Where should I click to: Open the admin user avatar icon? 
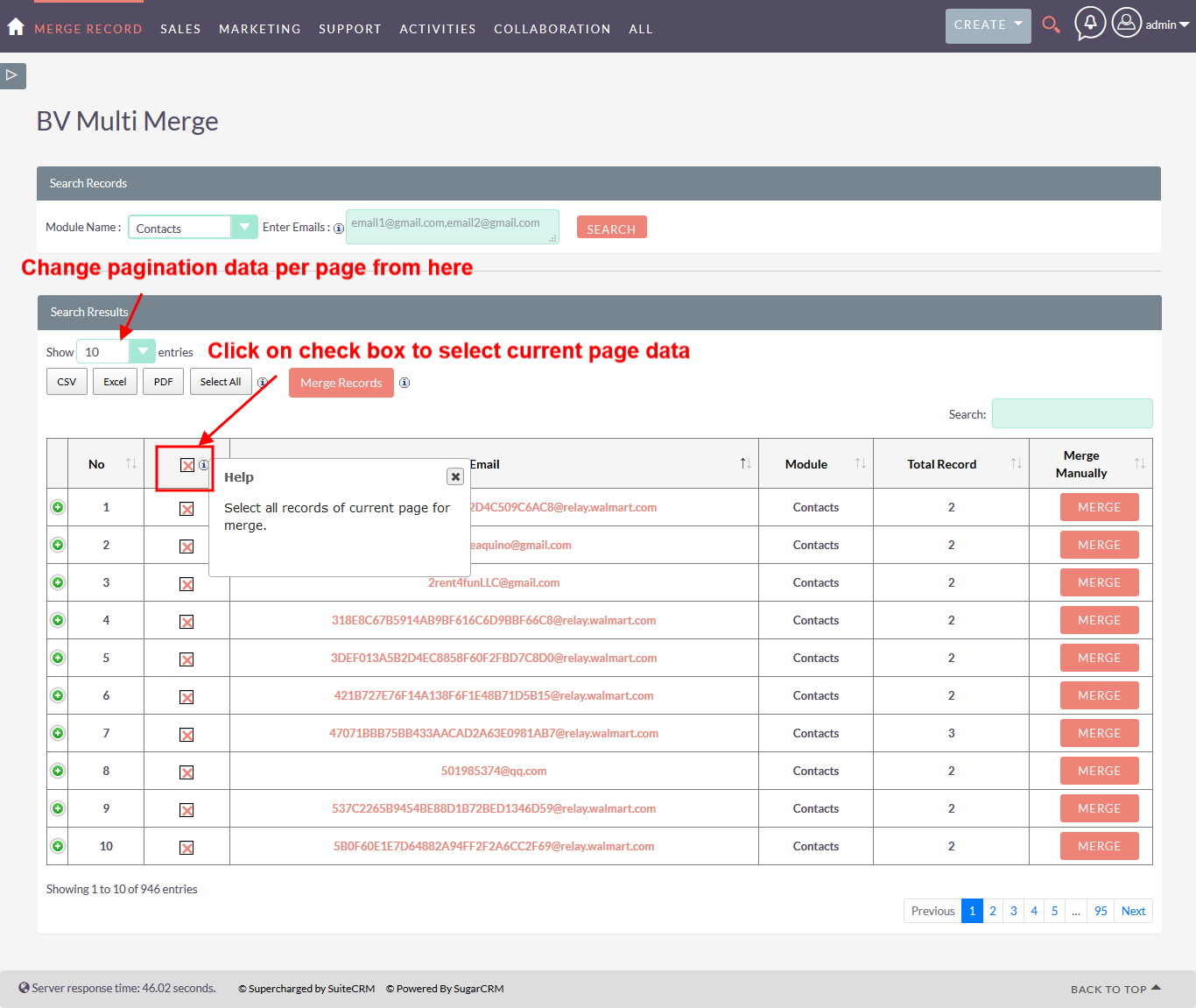[1127, 23]
